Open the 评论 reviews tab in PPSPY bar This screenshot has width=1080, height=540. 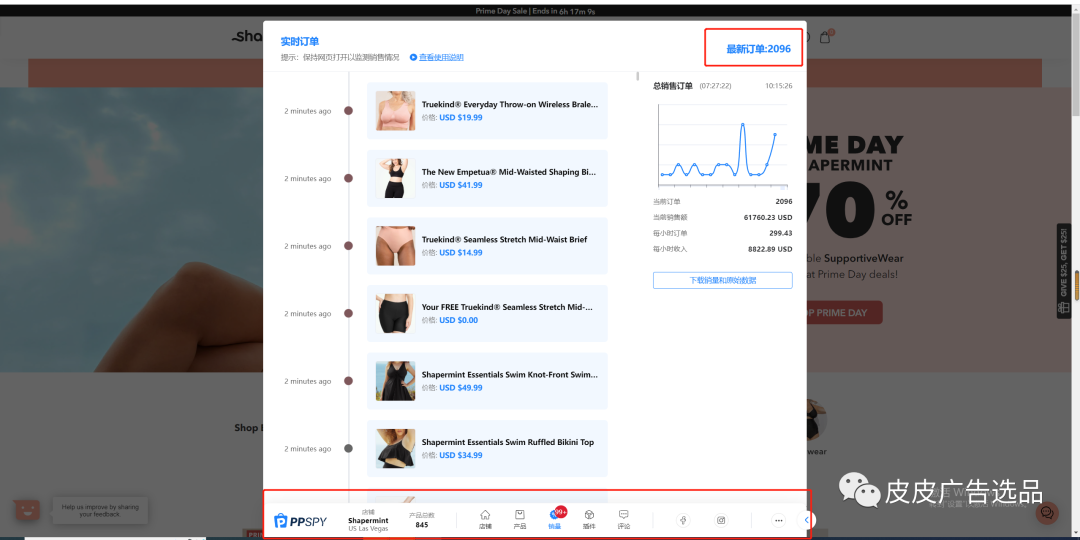[623, 519]
